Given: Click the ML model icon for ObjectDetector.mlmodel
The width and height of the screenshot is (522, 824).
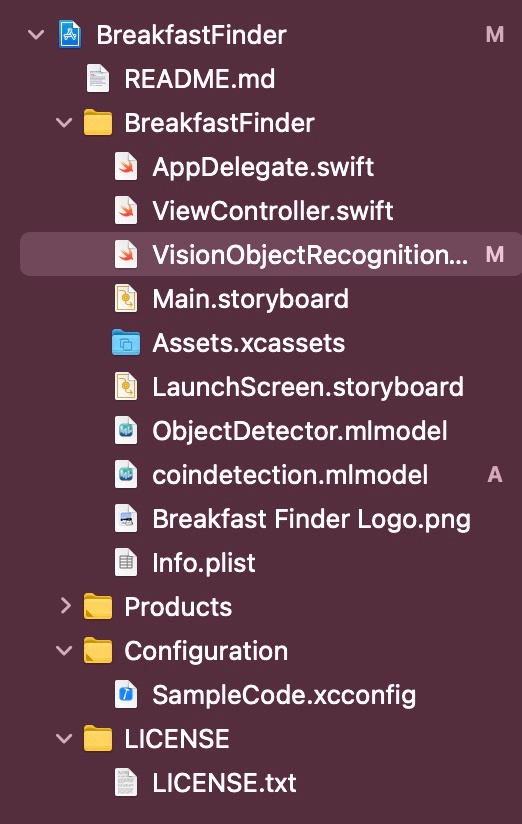Looking at the screenshot, I should (x=126, y=430).
